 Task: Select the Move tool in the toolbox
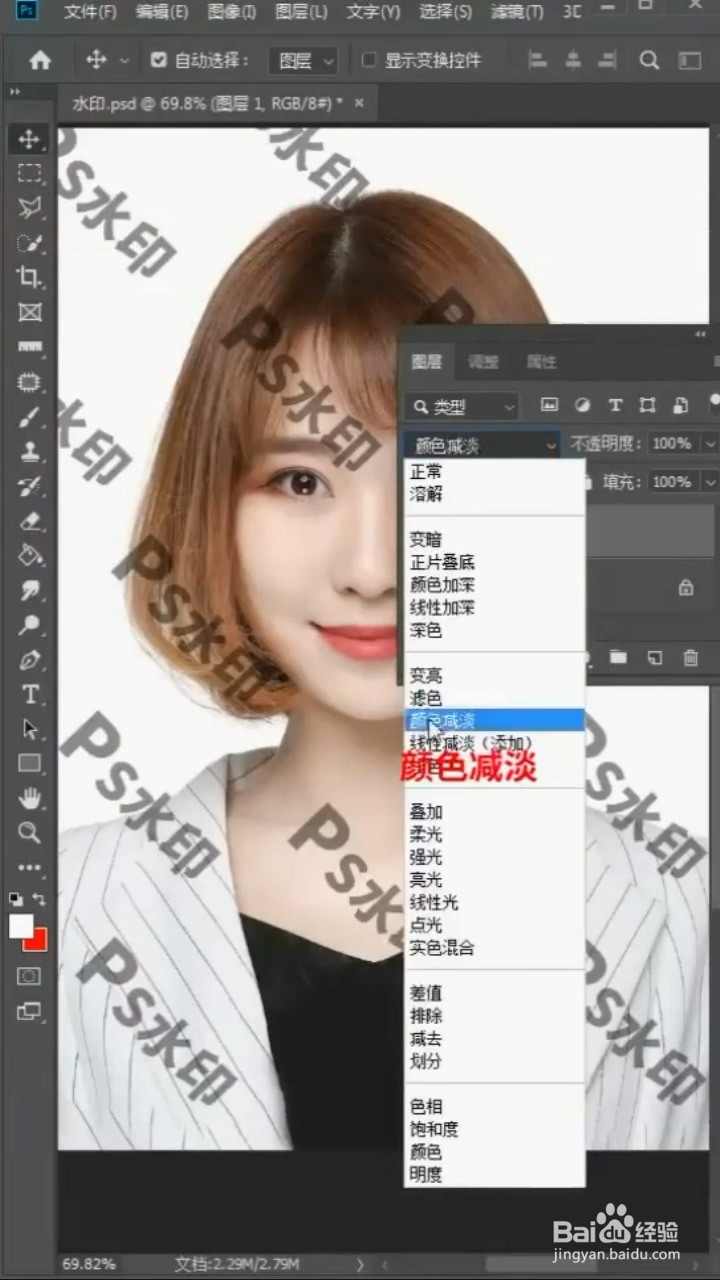click(29, 139)
